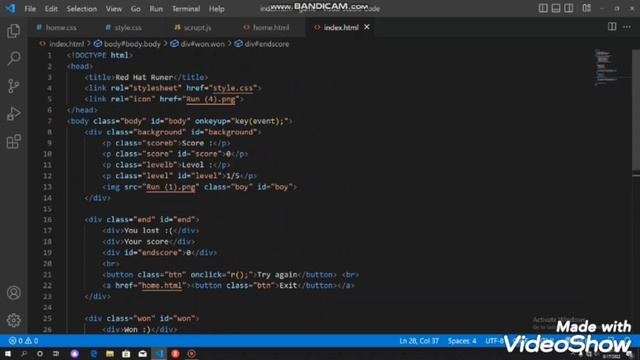The width and height of the screenshot is (640, 360).
Task: Open the Run and Debug view
Action: click(13, 114)
